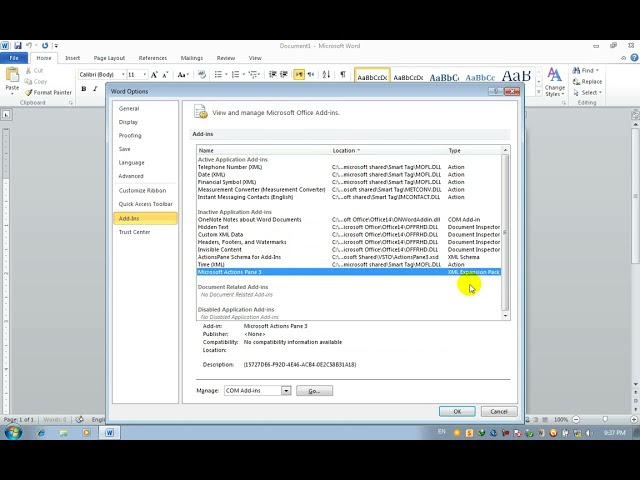The width and height of the screenshot is (640, 480).
Task: Open the font name dropdown arrow
Action: click(x=123, y=75)
